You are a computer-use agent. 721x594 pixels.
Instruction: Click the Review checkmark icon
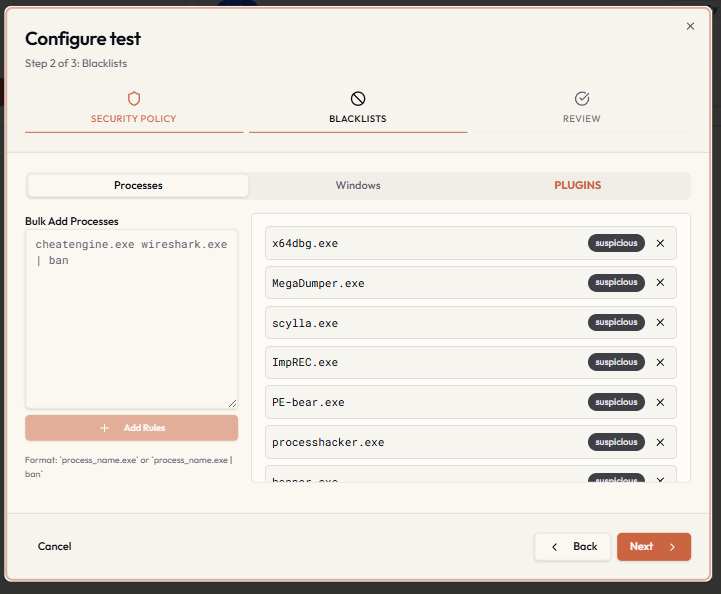[582, 98]
